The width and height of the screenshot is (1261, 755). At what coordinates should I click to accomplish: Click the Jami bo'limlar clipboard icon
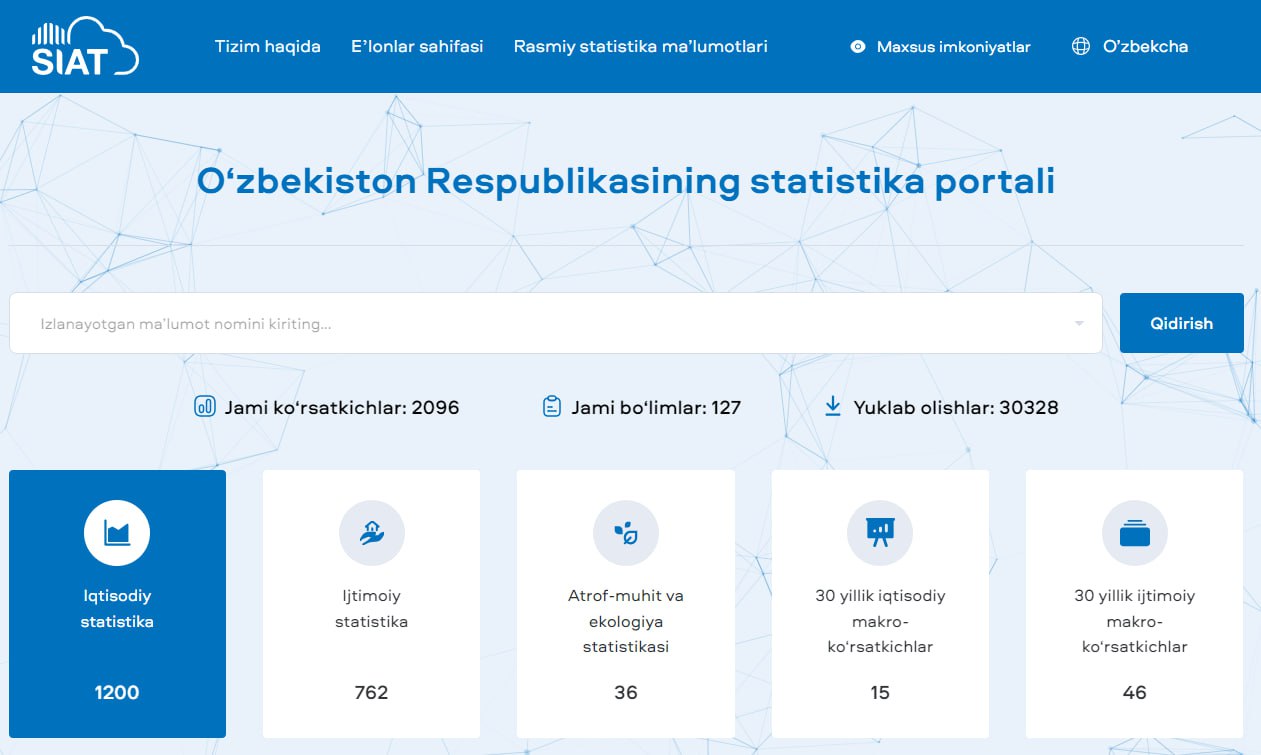[551, 407]
